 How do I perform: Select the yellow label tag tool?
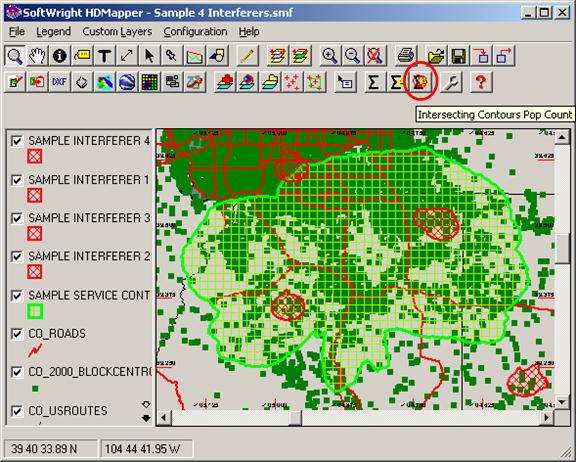click(82, 56)
